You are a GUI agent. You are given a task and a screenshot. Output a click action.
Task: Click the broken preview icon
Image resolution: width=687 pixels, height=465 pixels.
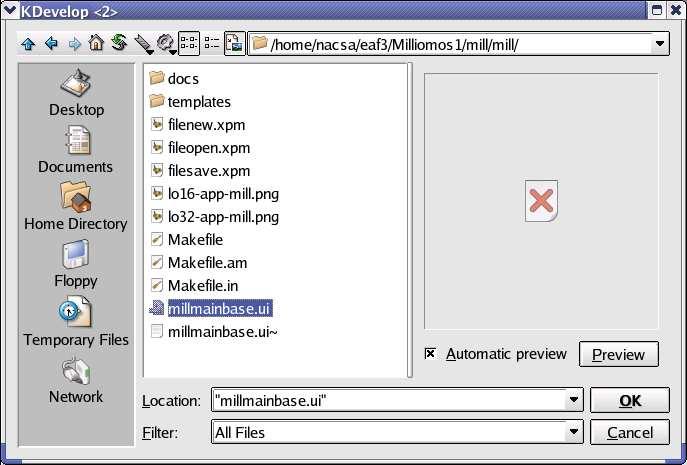tap(542, 201)
